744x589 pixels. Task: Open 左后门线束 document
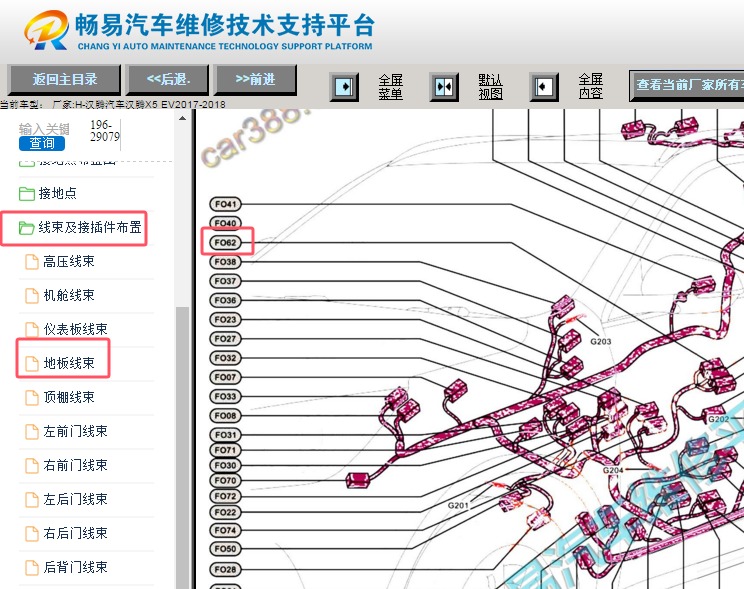click(75, 499)
